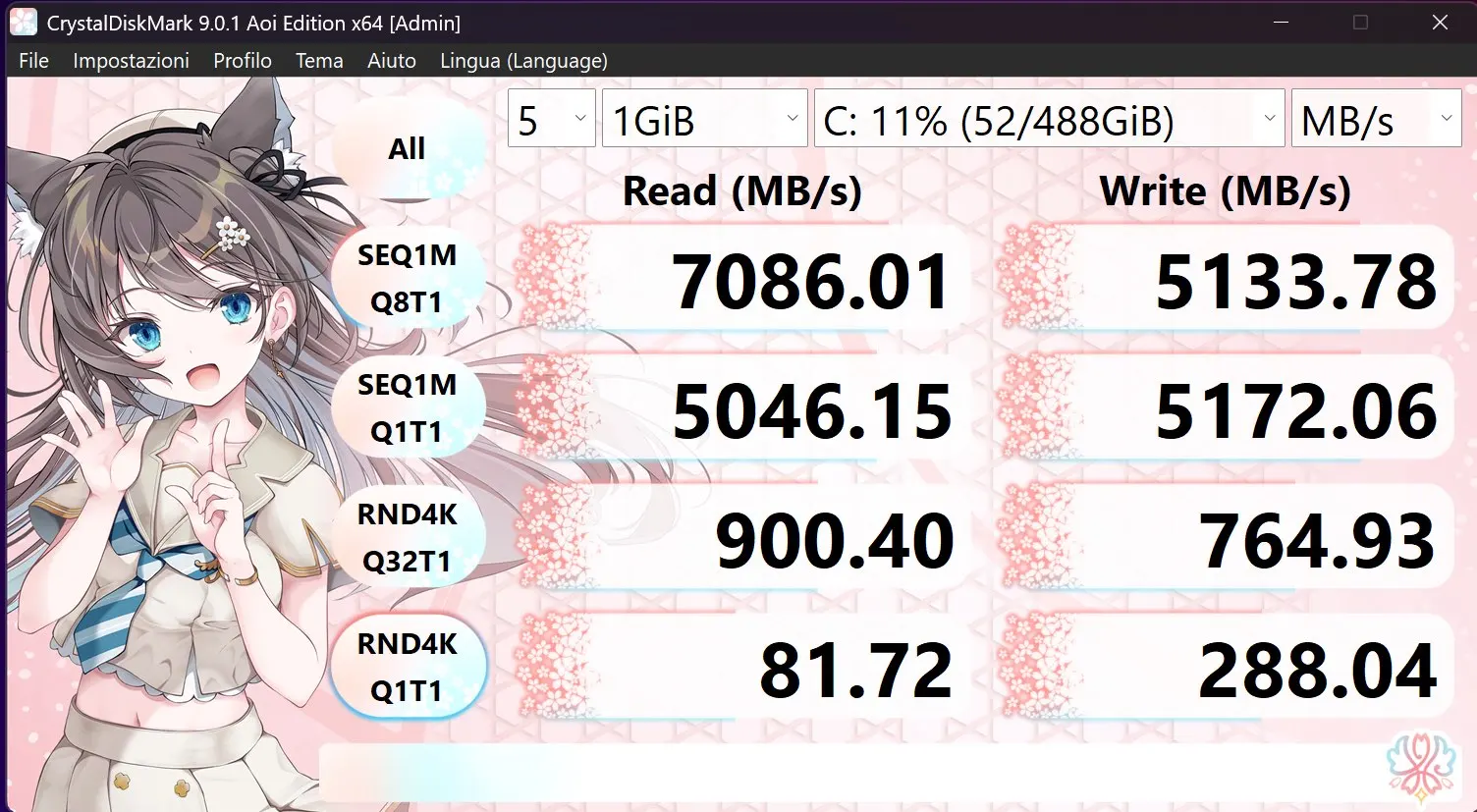Start the SEQ1M Q8T1 test
The image size is (1477, 812).
[408, 279]
